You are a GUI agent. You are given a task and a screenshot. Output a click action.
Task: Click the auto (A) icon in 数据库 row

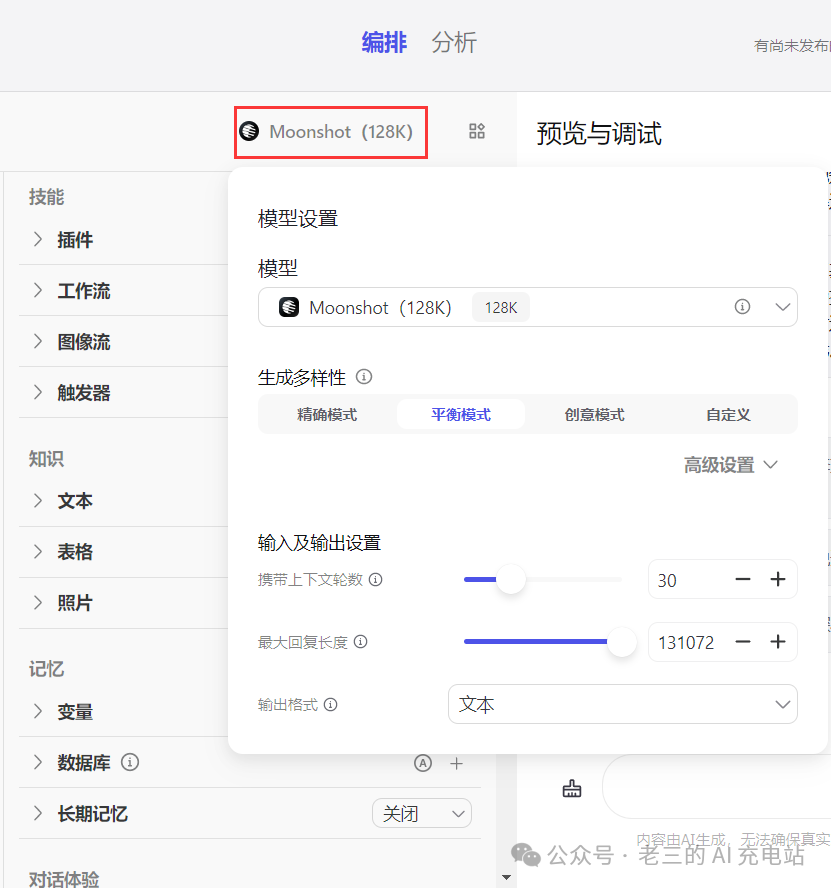[423, 763]
